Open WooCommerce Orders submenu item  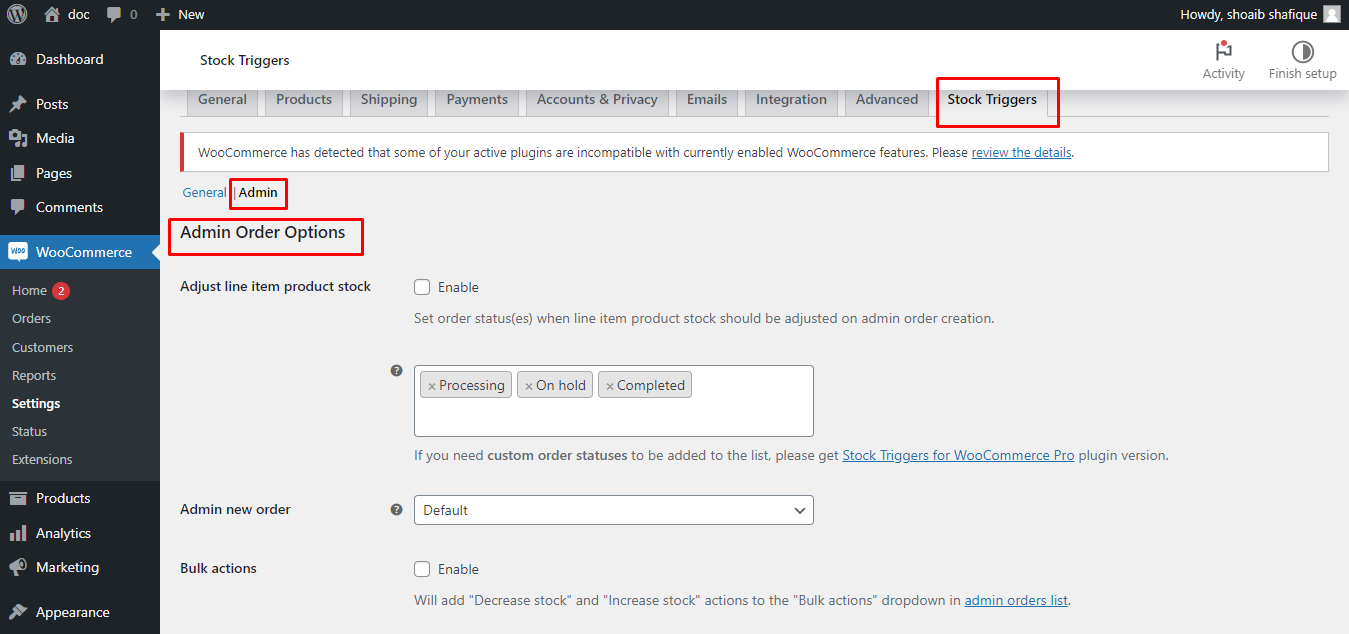[x=31, y=318]
